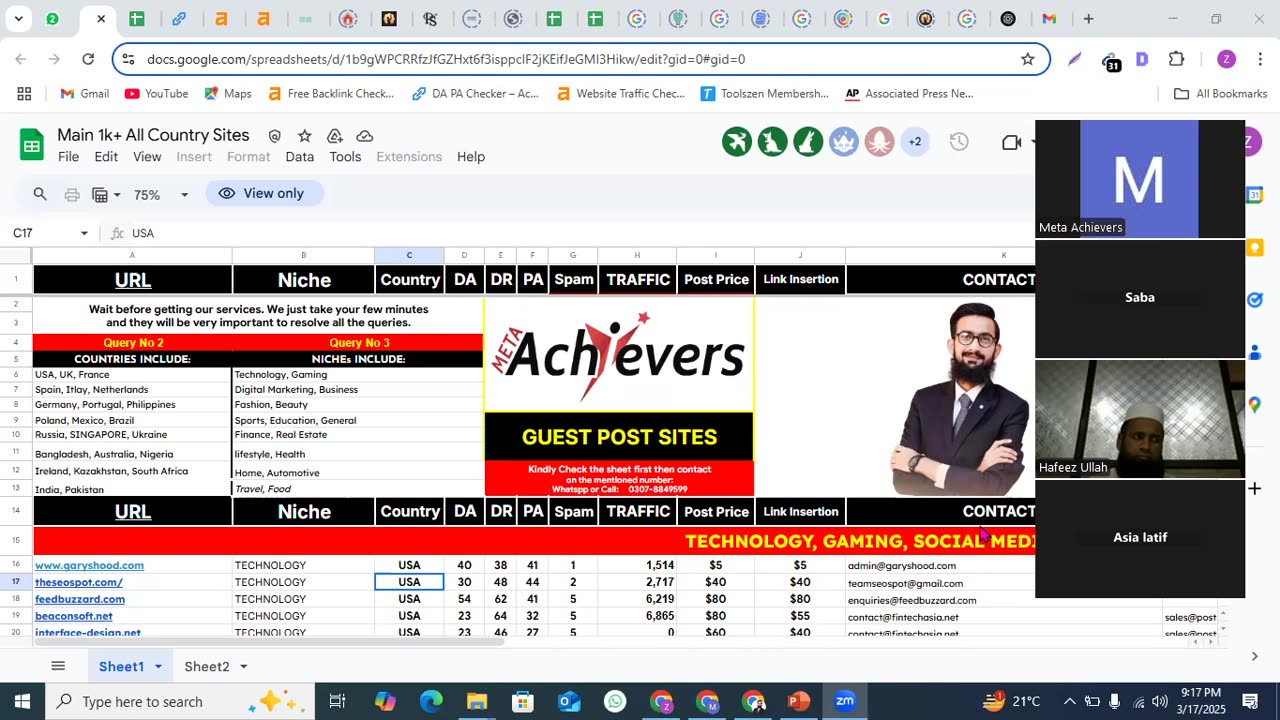Open PowerPoint from the taskbar
Image resolution: width=1280 pixels, height=720 pixels.
pos(798,701)
